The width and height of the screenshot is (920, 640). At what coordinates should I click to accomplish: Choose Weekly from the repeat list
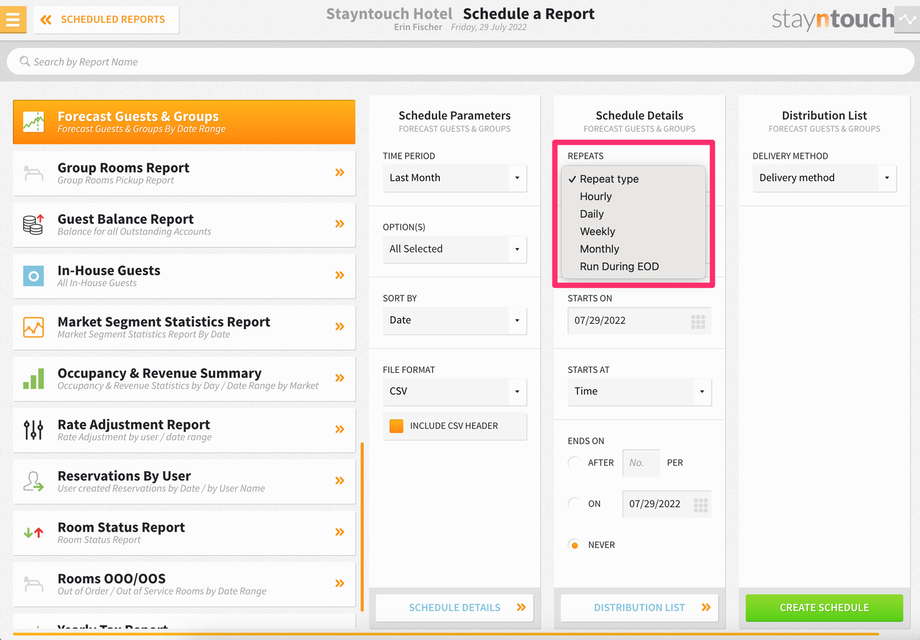633,232
